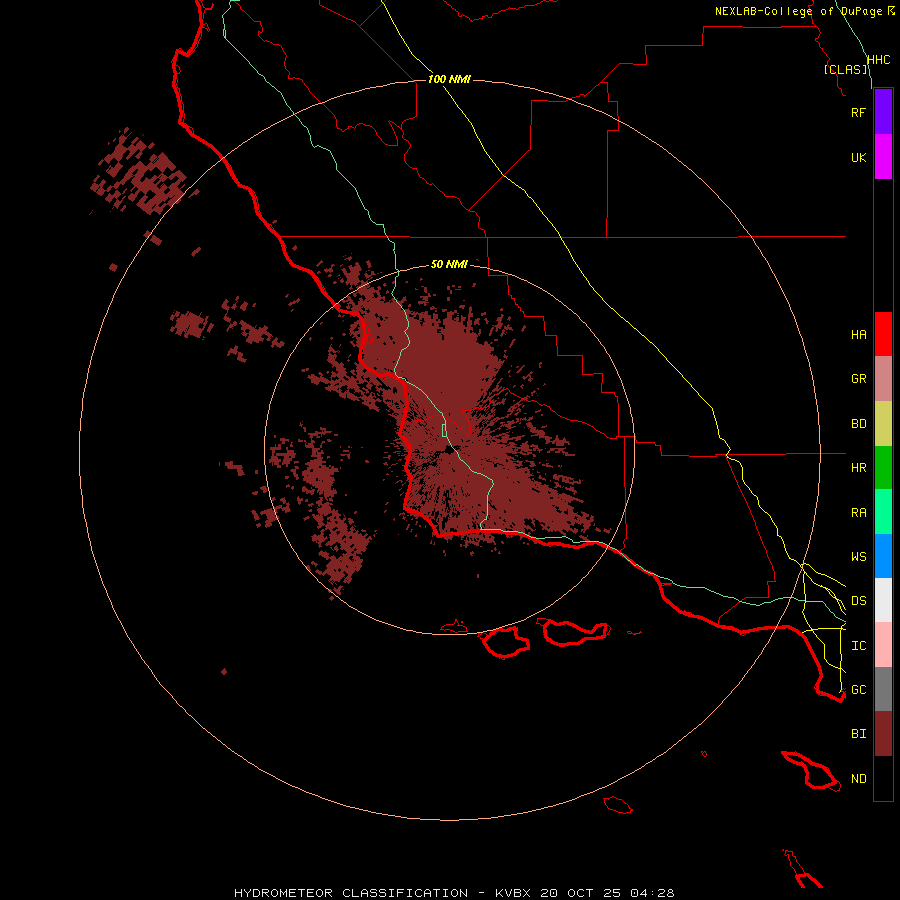Click the "ND" legend label

click(858, 779)
